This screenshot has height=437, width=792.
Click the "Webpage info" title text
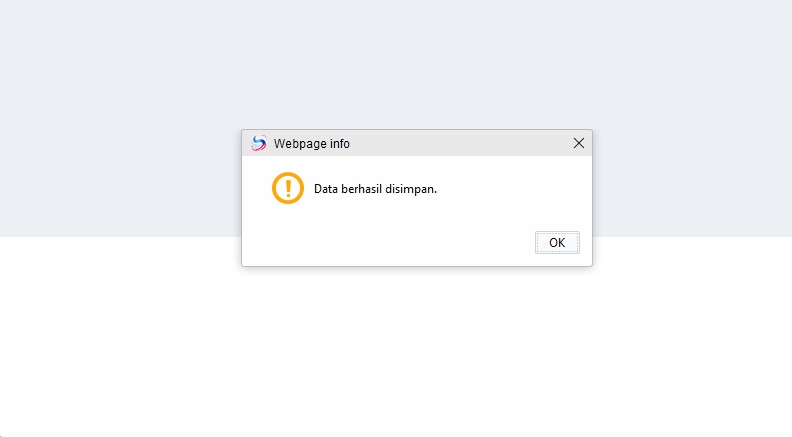click(312, 143)
